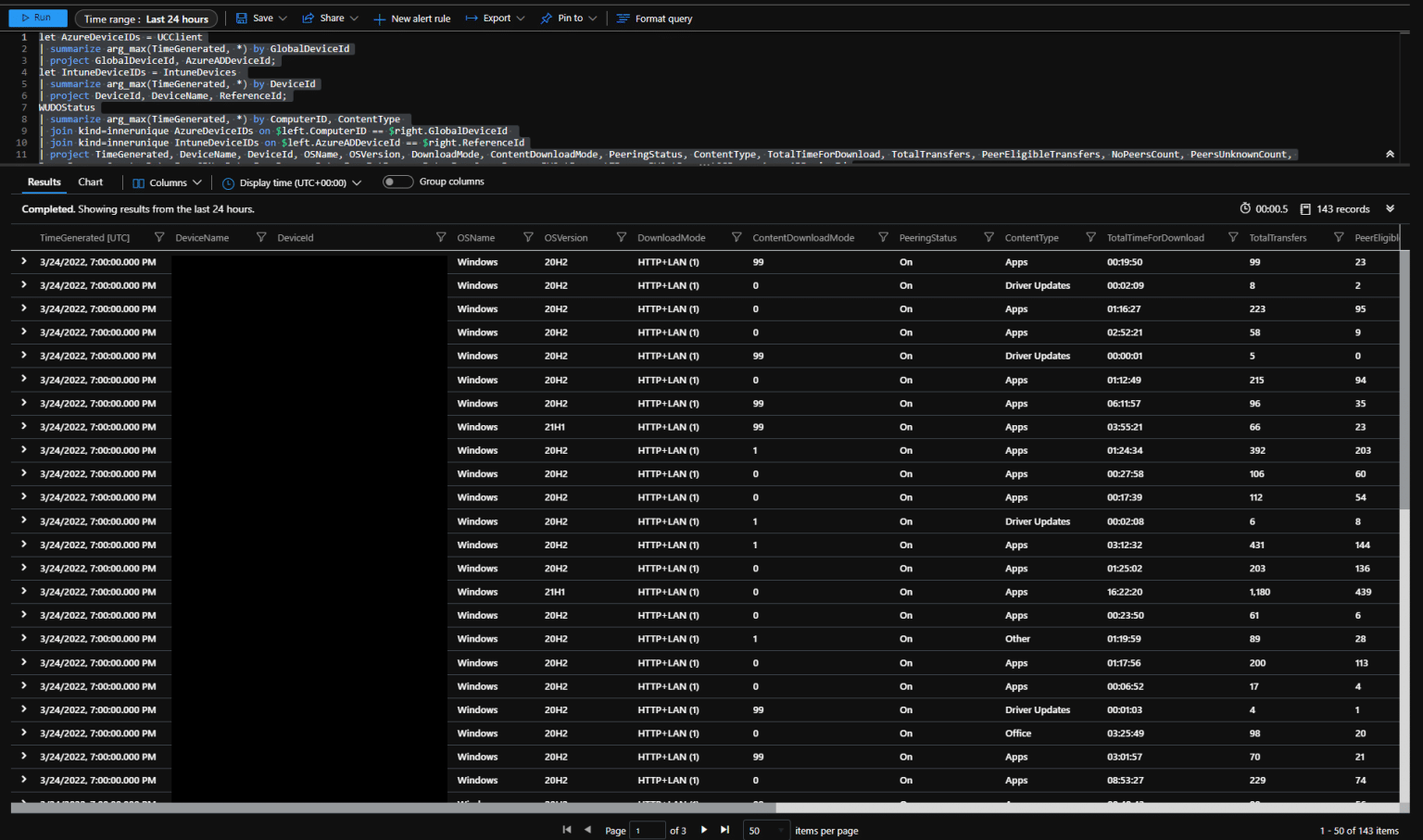Expand the first result row
Image resolution: width=1423 pixels, height=840 pixels.
pyautogui.click(x=24, y=262)
